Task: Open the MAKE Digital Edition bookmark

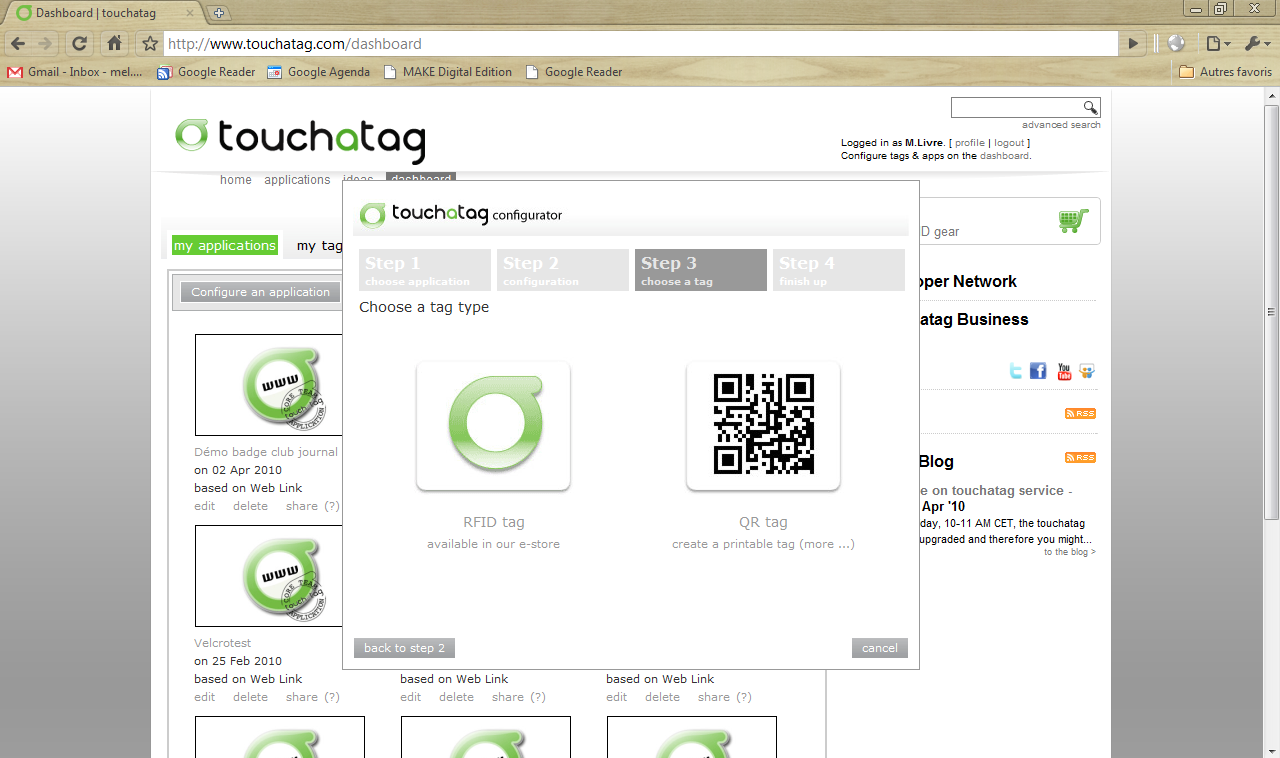Action: pyautogui.click(x=448, y=72)
